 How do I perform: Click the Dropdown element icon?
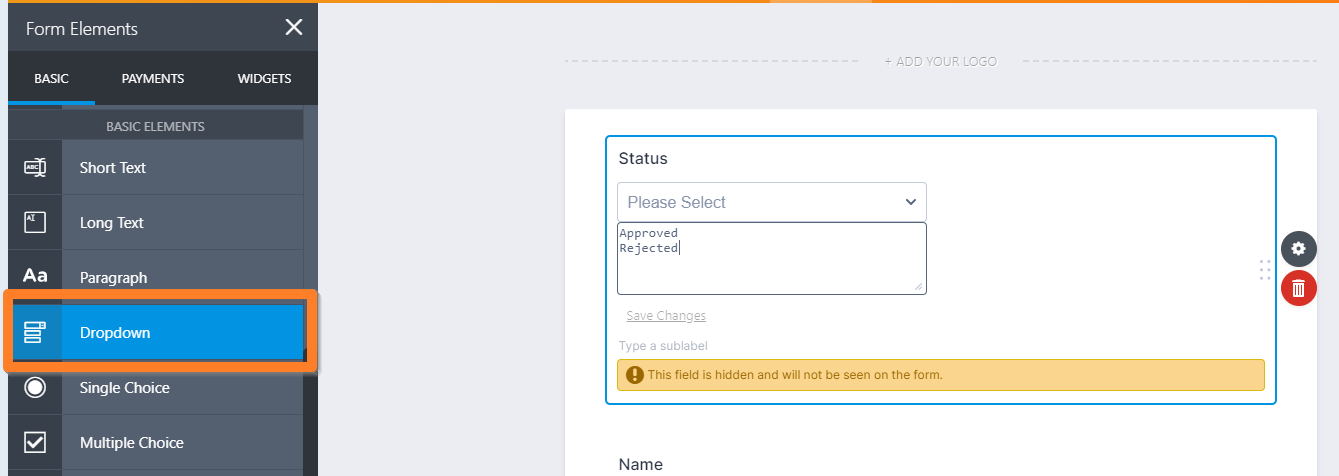(x=35, y=333)
